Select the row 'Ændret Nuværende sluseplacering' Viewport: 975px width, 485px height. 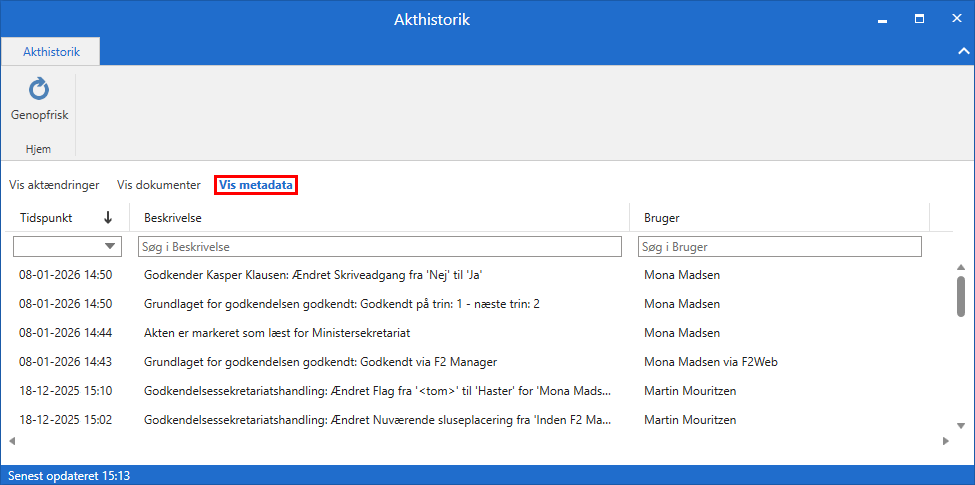478,420
